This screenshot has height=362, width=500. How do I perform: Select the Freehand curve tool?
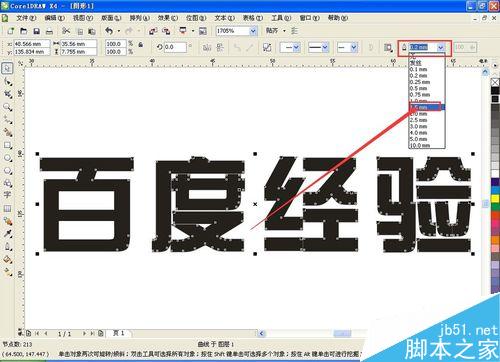point(7,120)
